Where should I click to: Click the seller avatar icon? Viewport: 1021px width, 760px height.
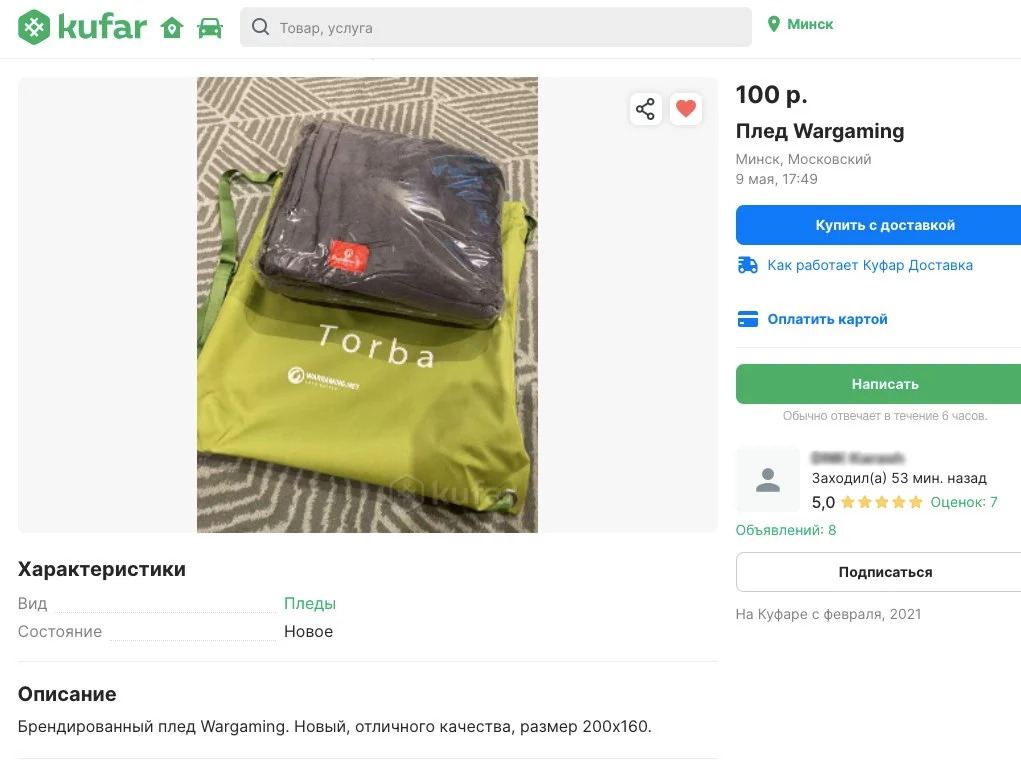[x=768, y=481]
